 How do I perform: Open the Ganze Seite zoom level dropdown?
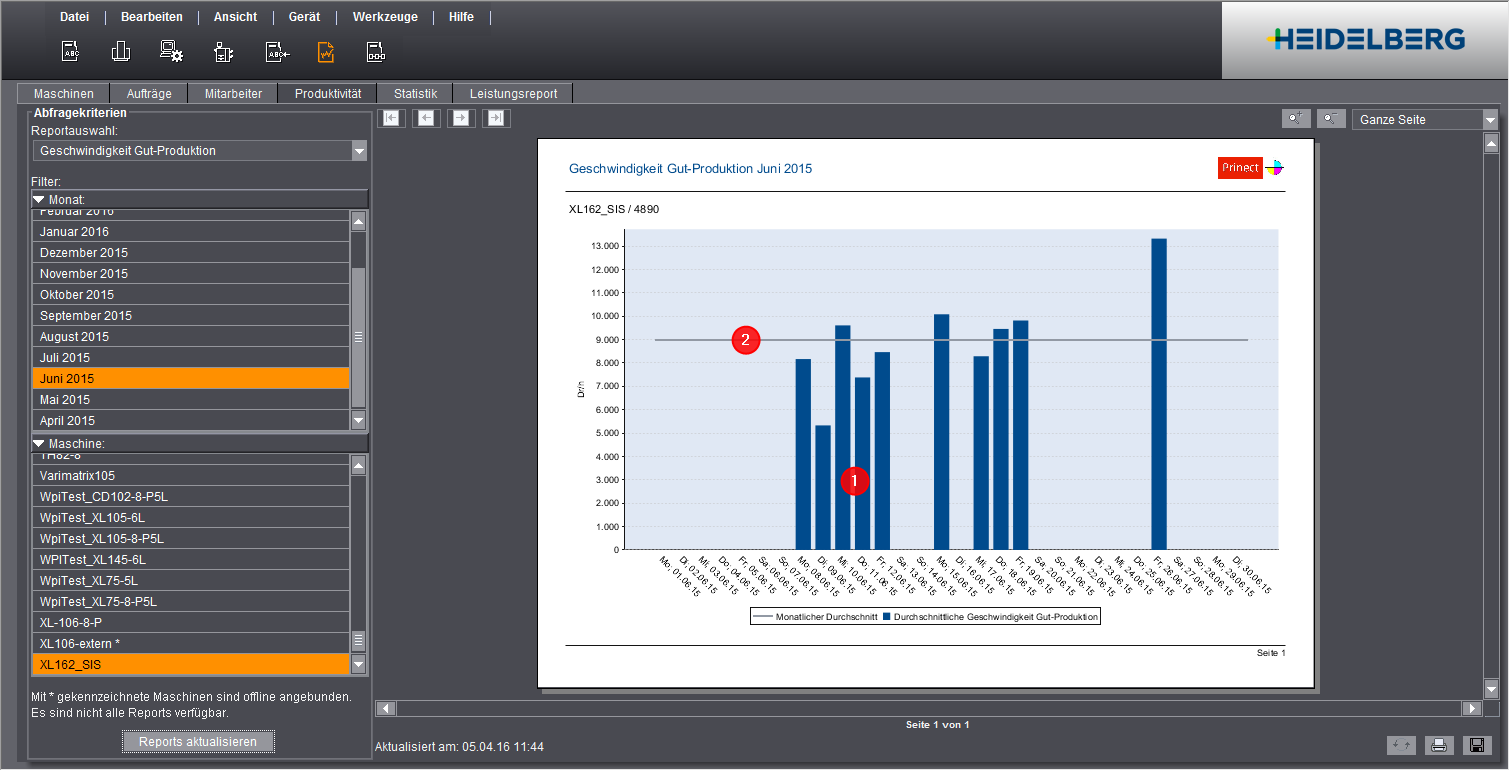tap(1424, 118)
